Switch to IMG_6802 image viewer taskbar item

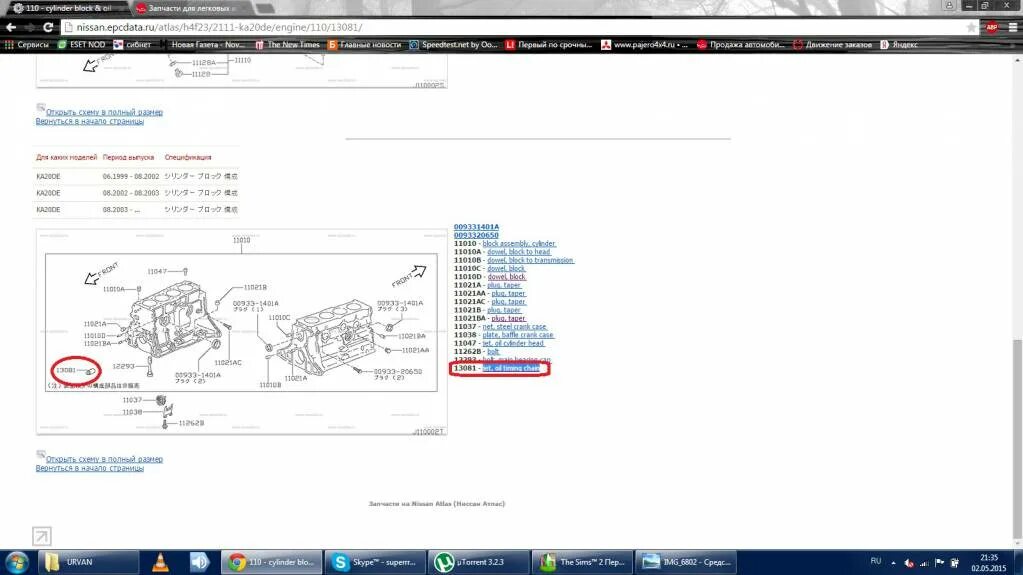686,562
